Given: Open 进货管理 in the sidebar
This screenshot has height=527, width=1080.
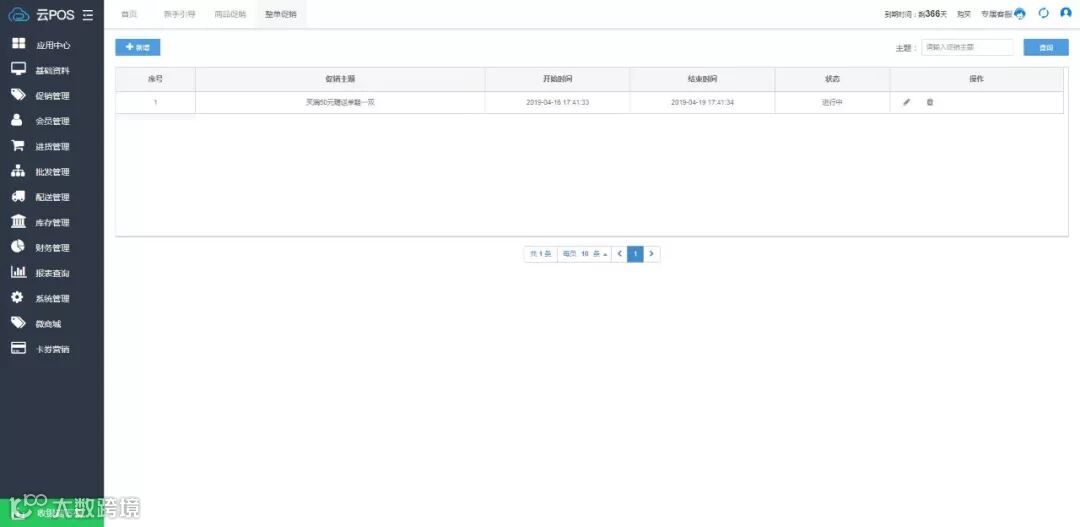Looking at the screenshot, I should click(52, 146).
